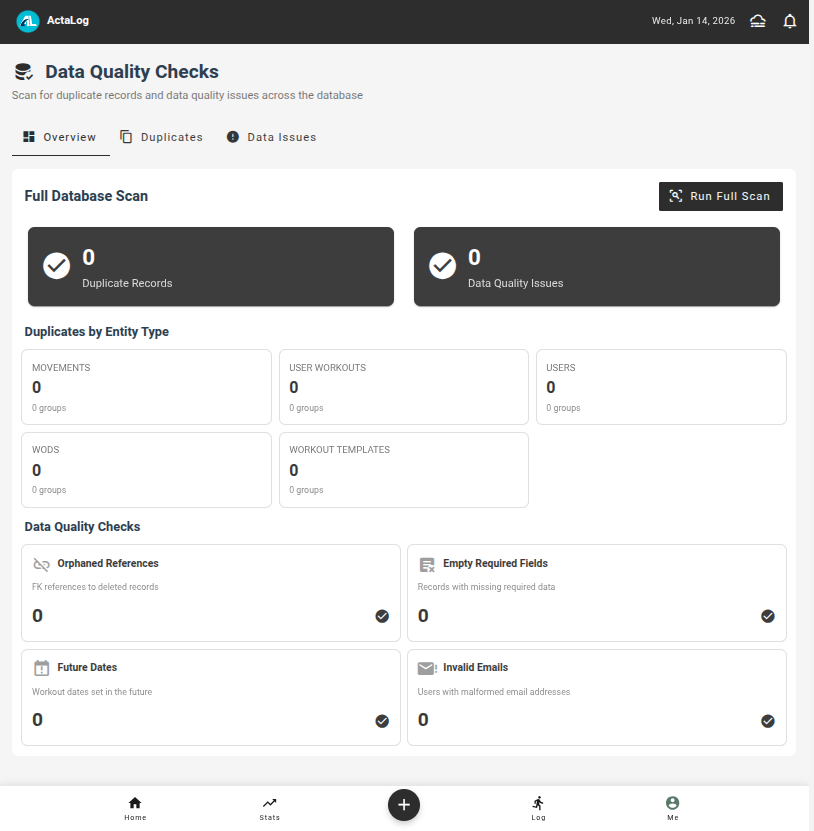
Task: Click the offline status icon beside date
Action: 758,21
